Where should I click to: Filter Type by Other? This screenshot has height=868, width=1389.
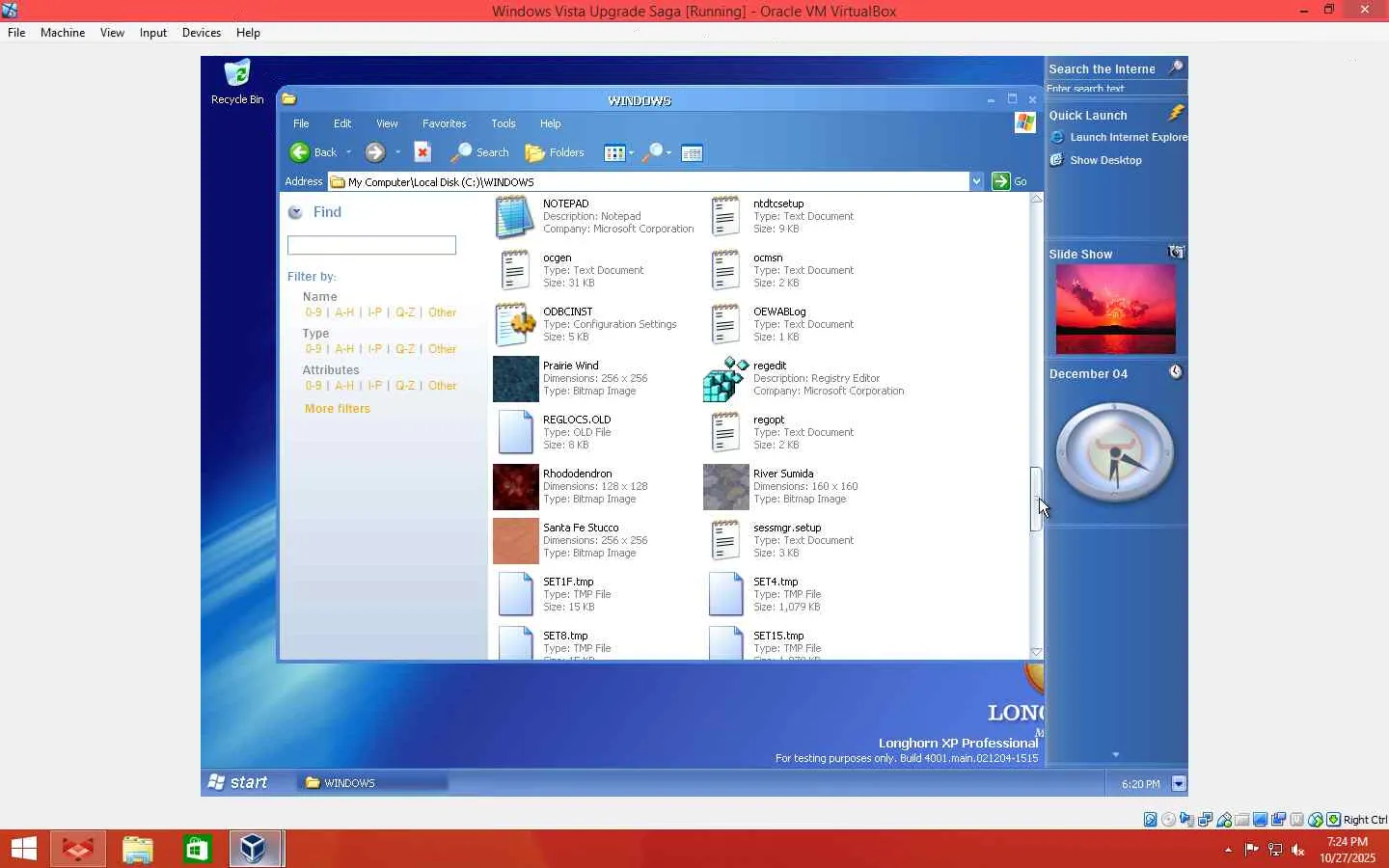click(443, 349)
